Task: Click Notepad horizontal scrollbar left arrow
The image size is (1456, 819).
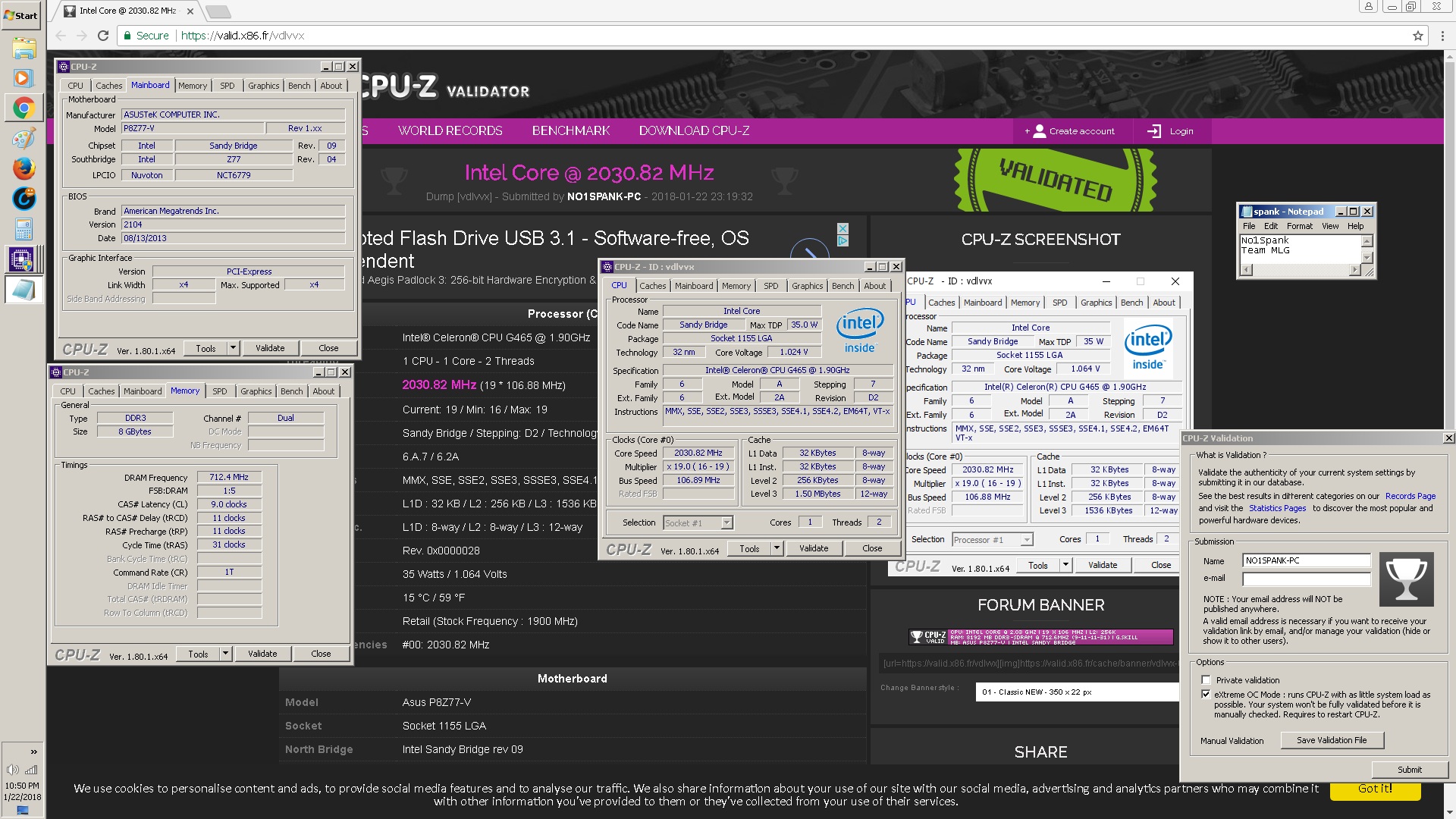Action: (1246, 270)
